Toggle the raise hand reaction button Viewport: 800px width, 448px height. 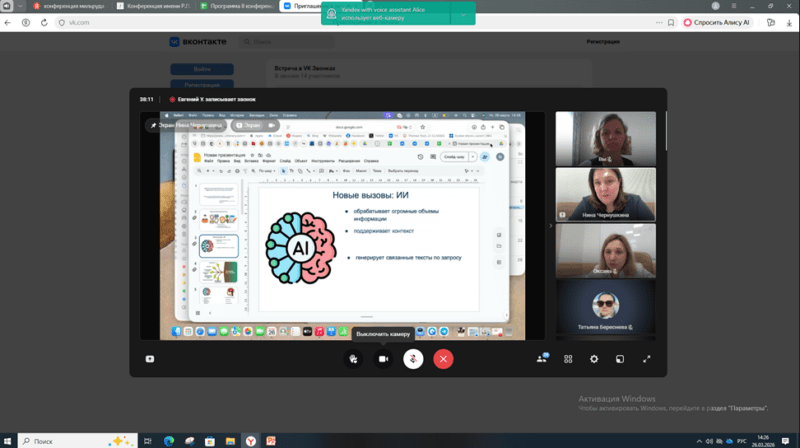pos(352,358)
